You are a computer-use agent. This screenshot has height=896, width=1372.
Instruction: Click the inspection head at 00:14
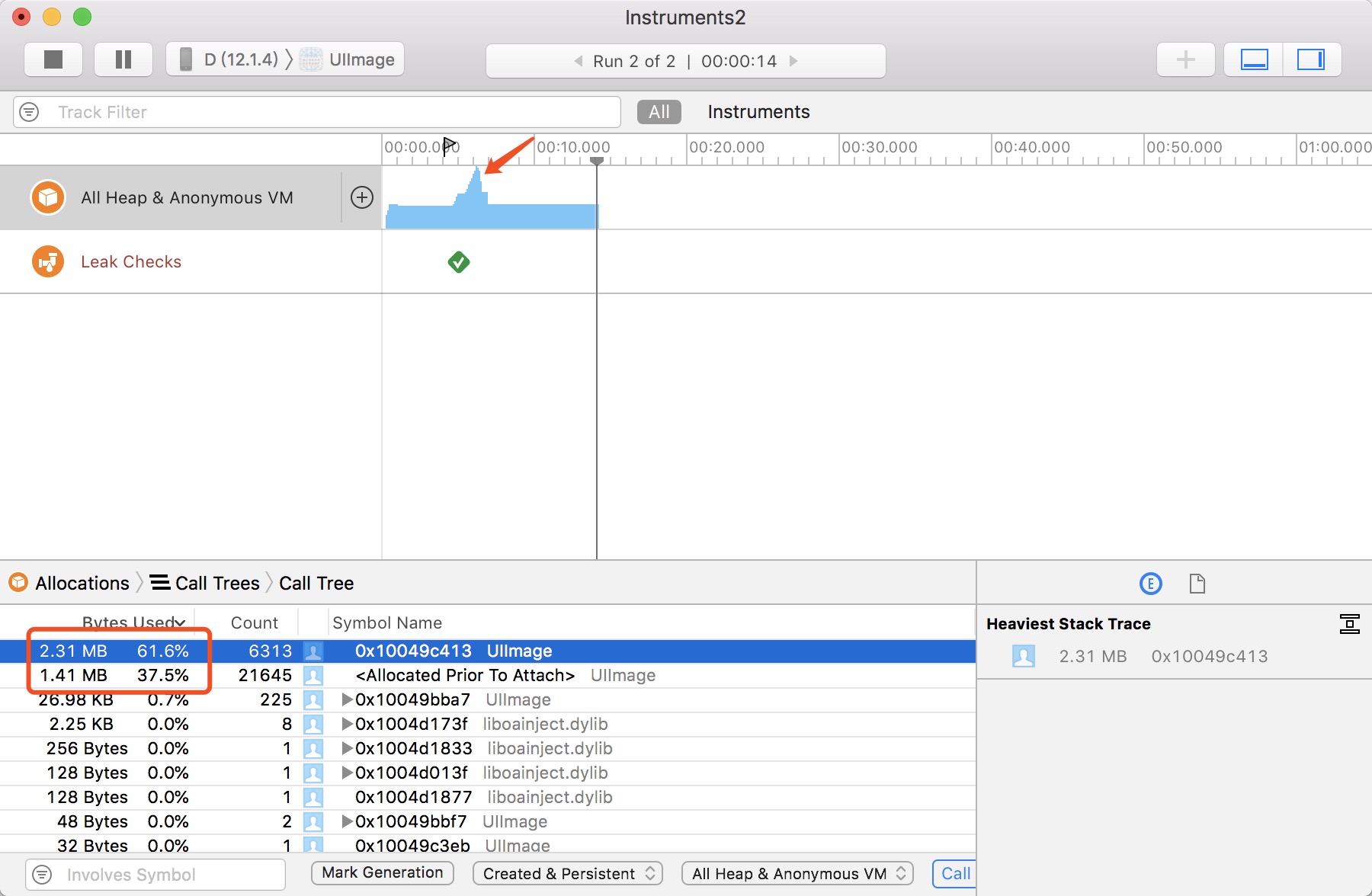point(597,161)
